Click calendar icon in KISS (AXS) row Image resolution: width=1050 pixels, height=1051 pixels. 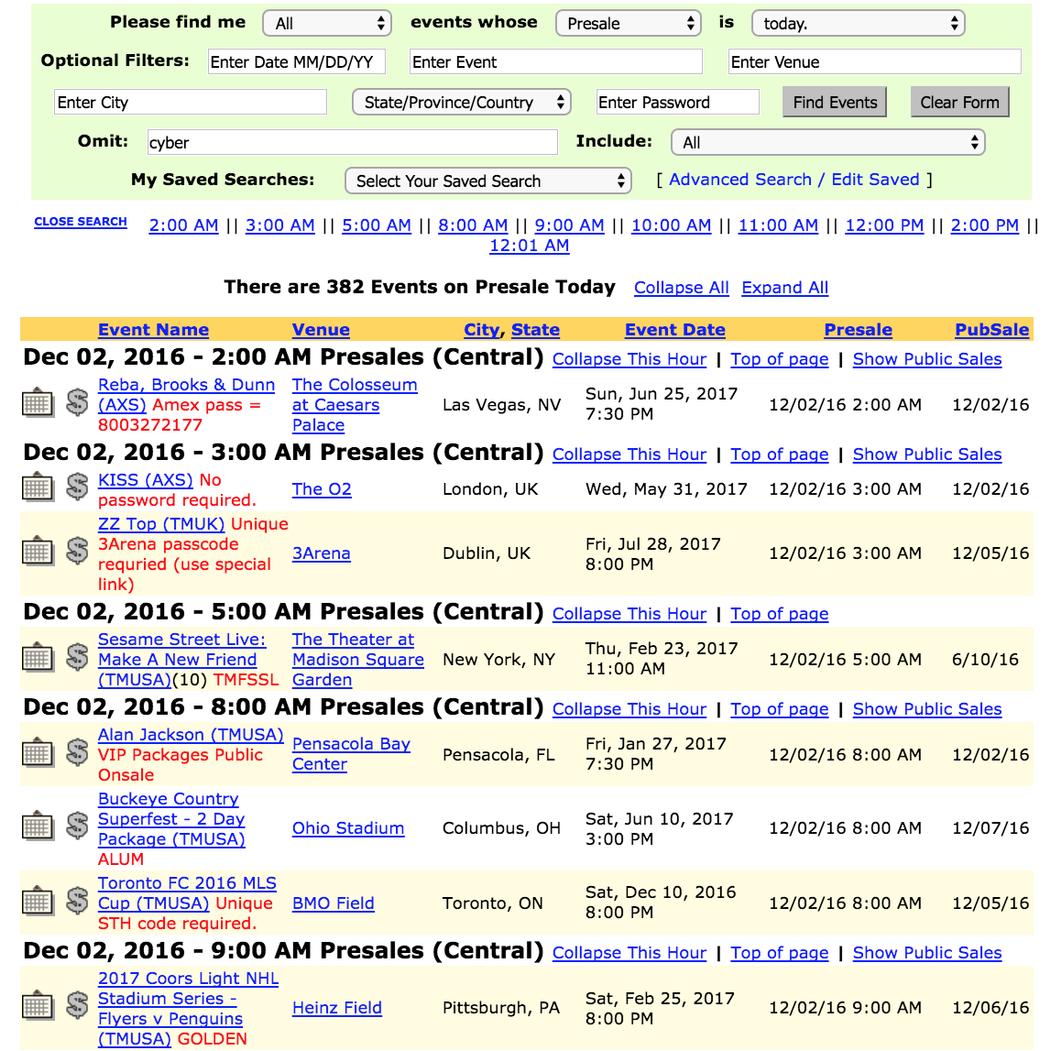[x=38, y=487]
